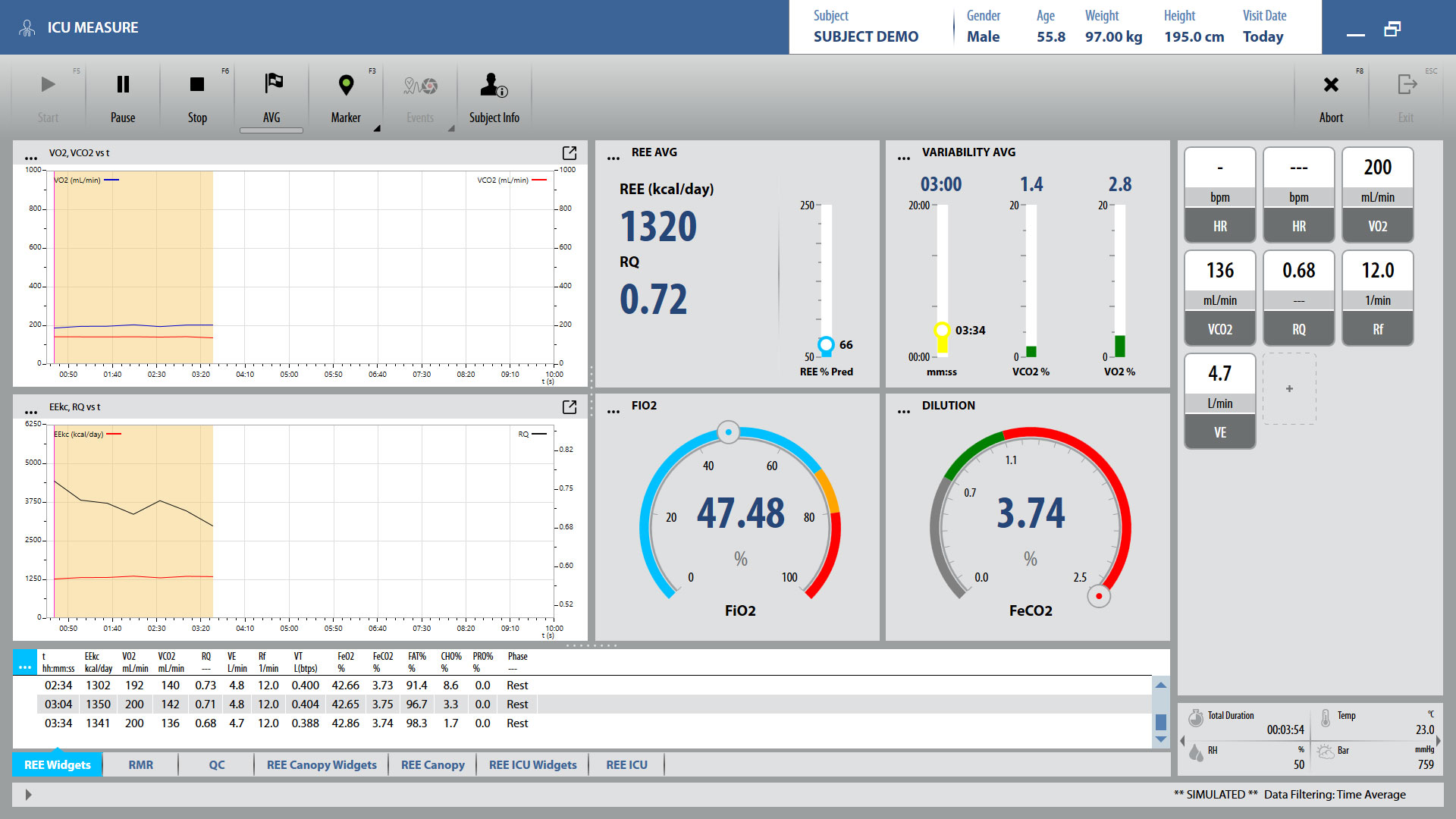1456x819 pixels.
Task: Expand the Marker dropdown arrow
Action: click(377, 128)
